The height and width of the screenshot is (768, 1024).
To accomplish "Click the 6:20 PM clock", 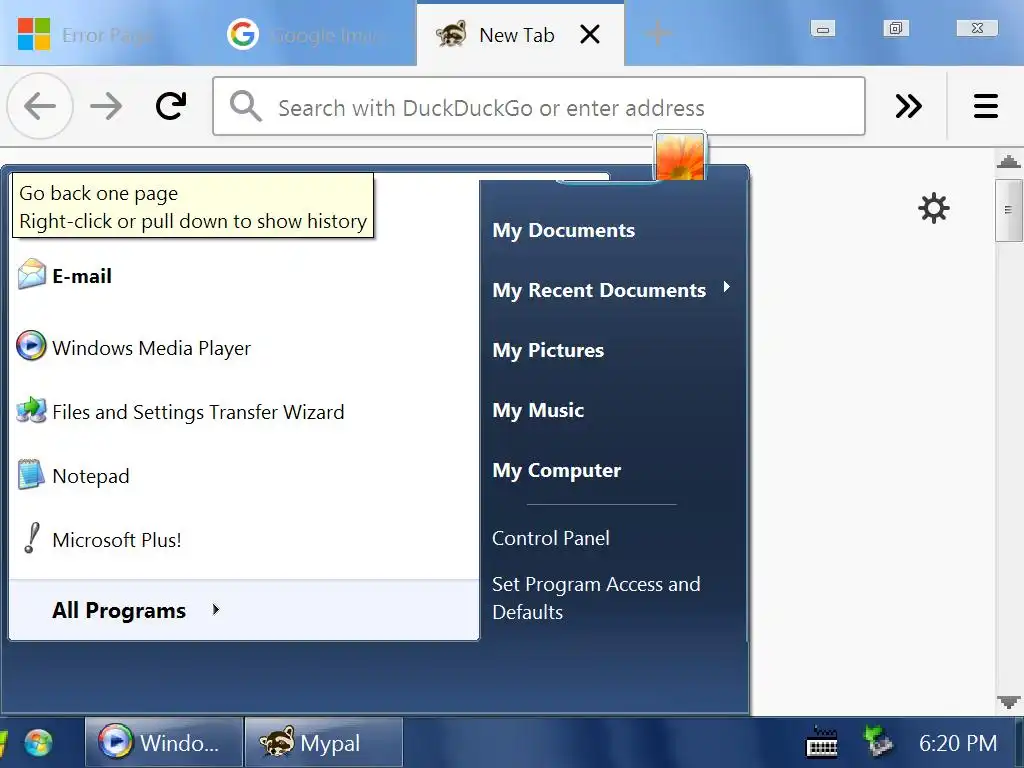I will (958, 743).
